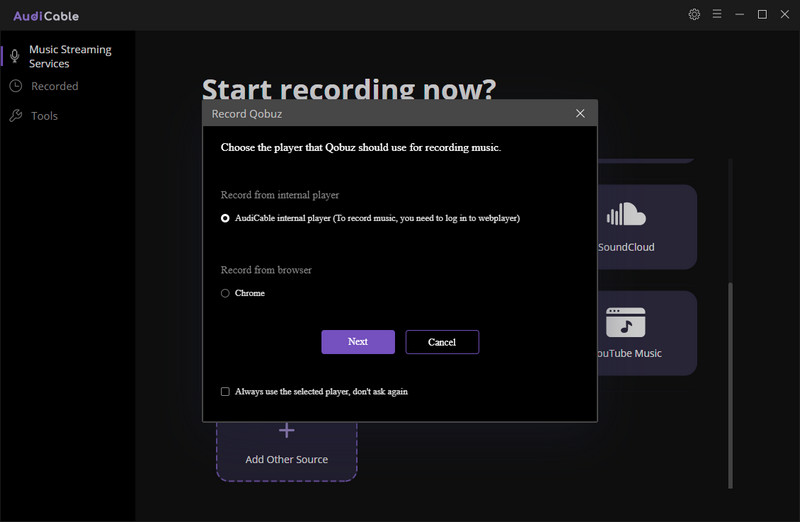Minimize the AudiCable window
The height and width of the screenshot is (522, 800).
pyautogui.click(x=739, y=14)
